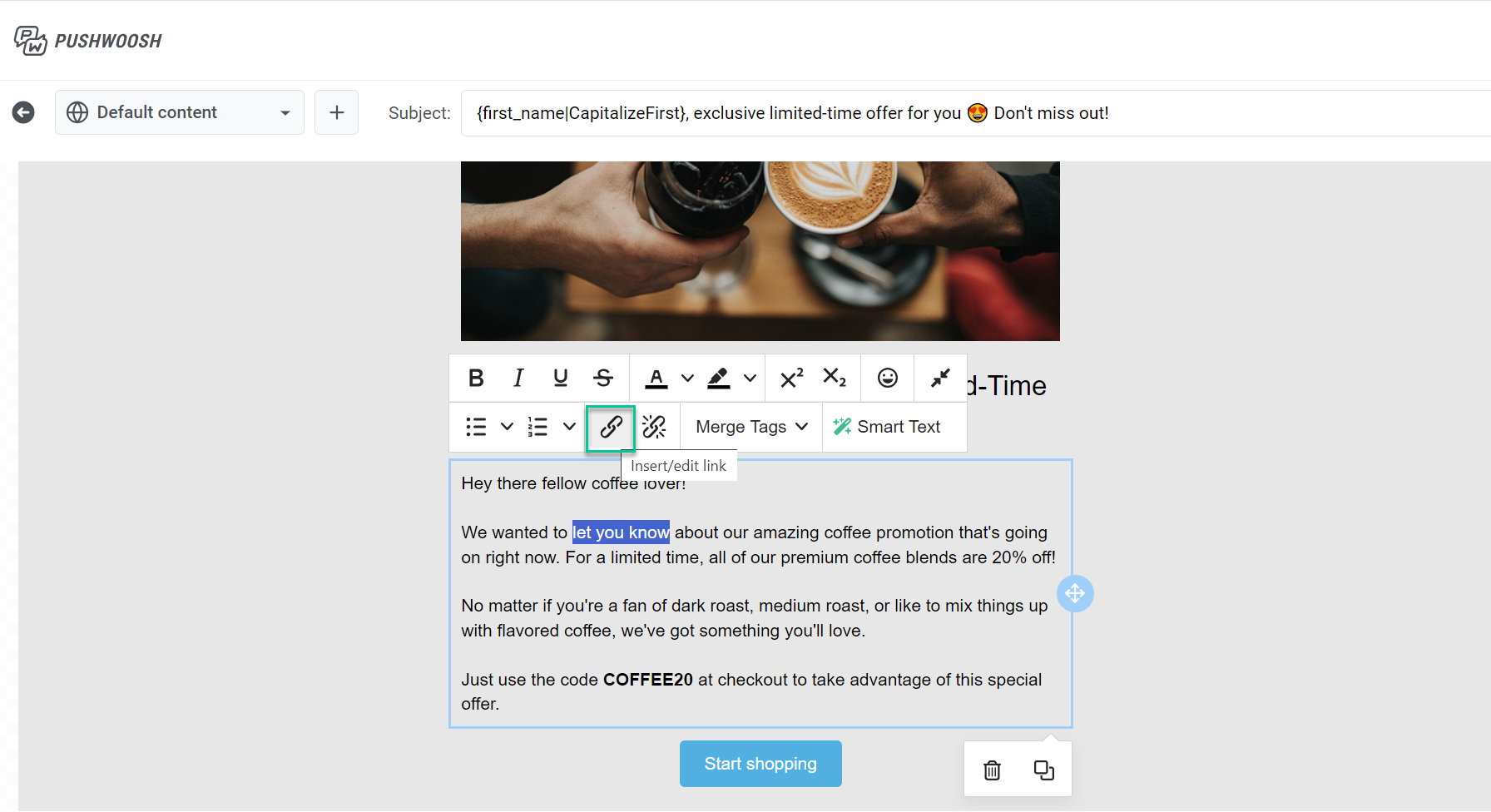Viewport: 1491px width, 812px height.
Task: Open the Smart Text option
Action: click(x=887, y=428)
